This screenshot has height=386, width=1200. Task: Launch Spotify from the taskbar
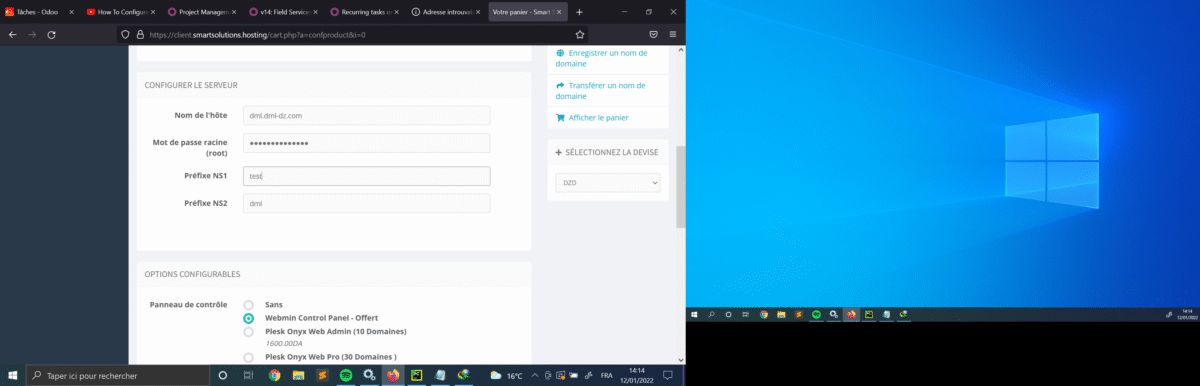click(x=346, y=375)
